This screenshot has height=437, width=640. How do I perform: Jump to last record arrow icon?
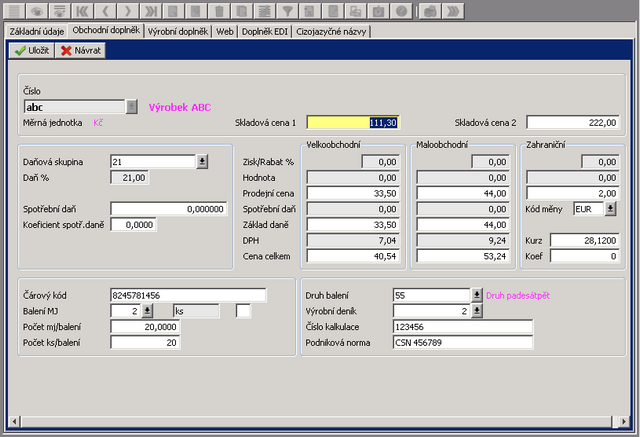(x=152, y=11)
